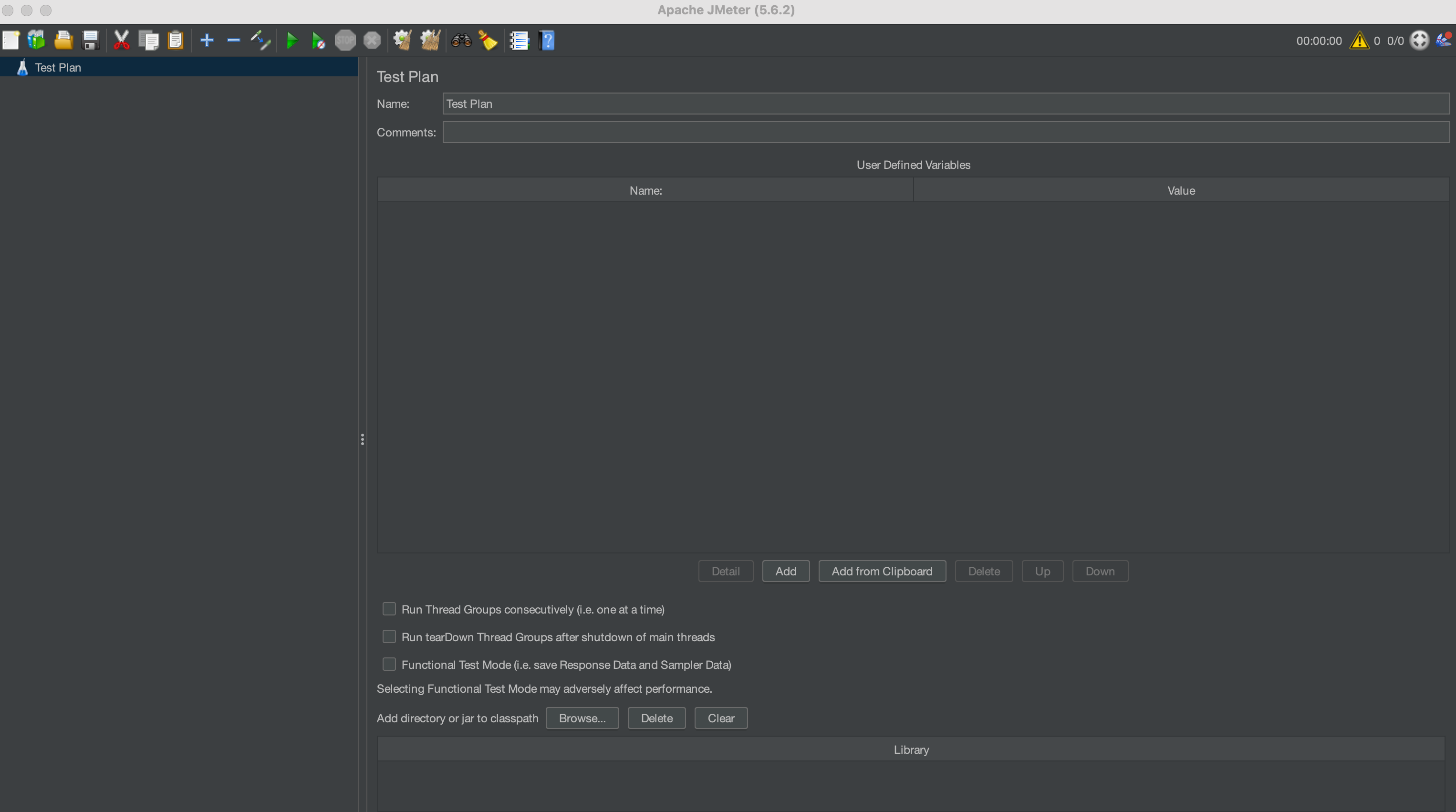
Task: Click Add from Clipboard button
Action: click(x=881, y=571)
